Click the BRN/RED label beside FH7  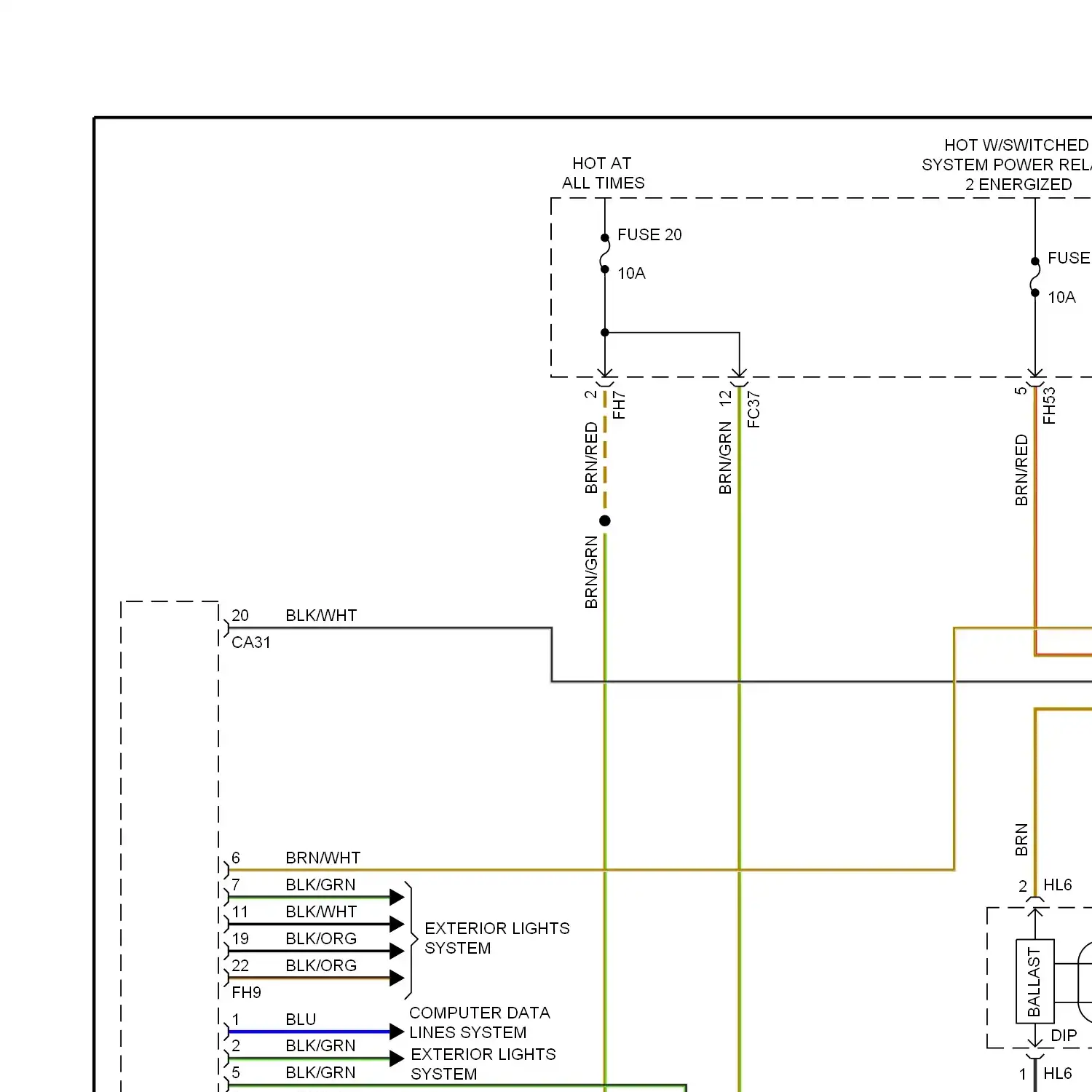click(x=591, y=458)
